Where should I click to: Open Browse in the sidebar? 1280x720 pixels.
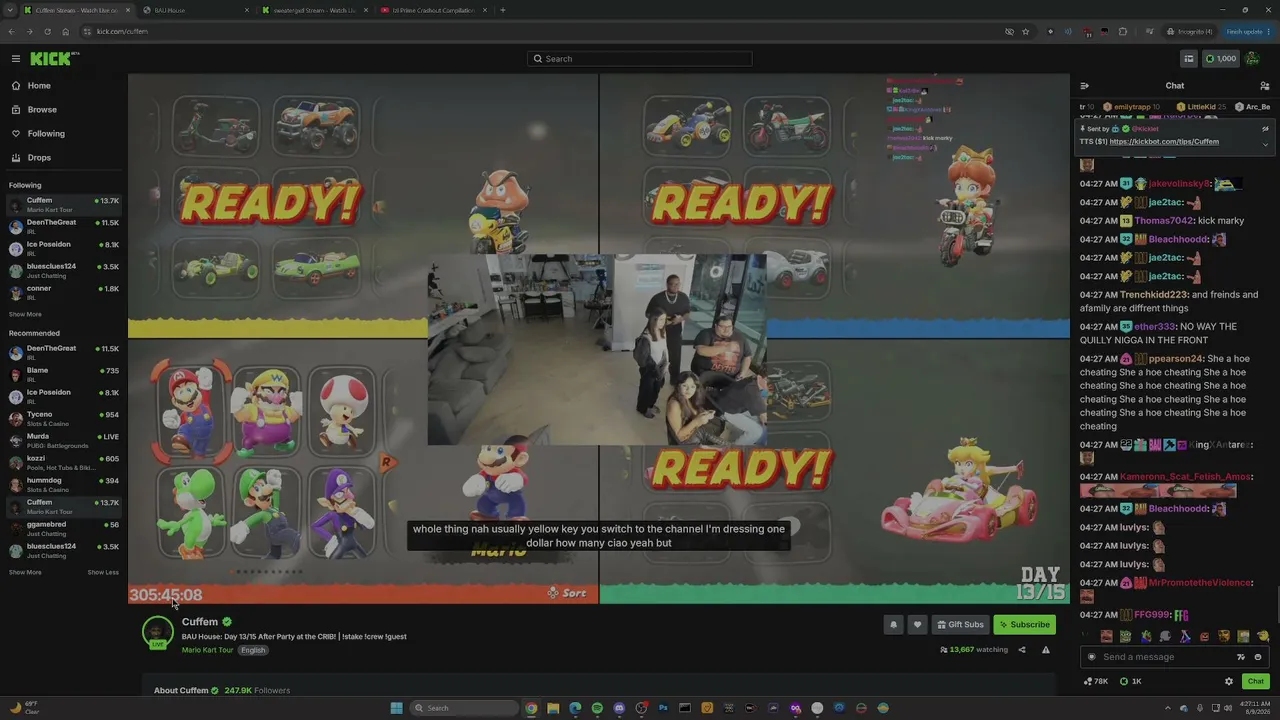point(42,110)
